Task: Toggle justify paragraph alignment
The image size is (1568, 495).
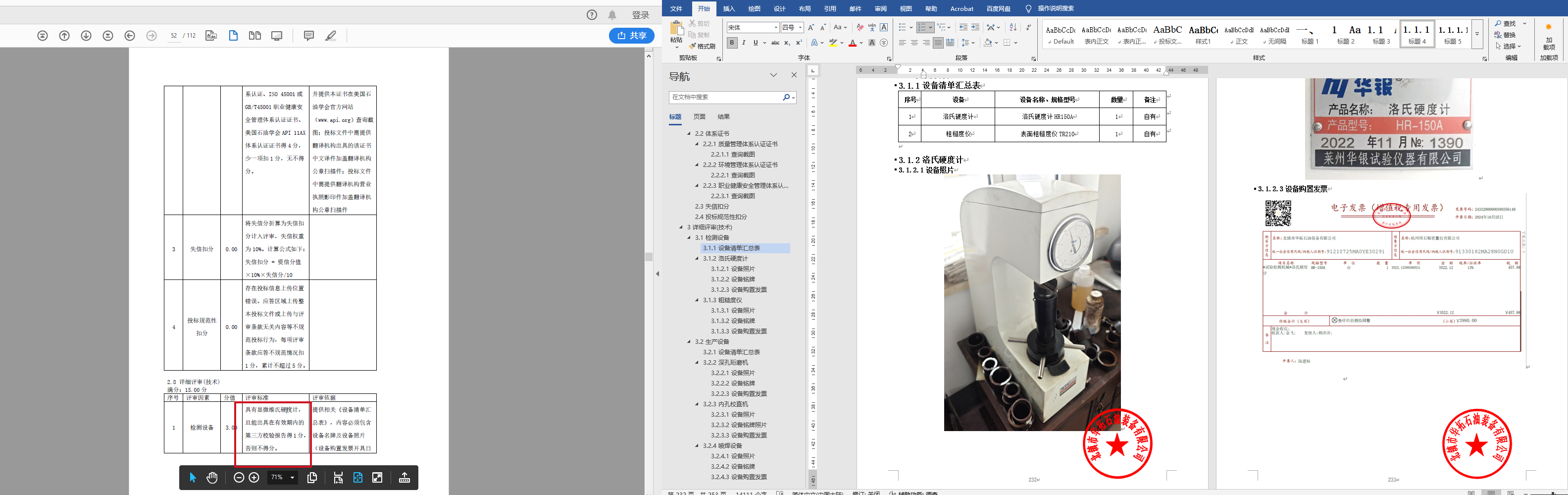Action: tap(938, 43)
